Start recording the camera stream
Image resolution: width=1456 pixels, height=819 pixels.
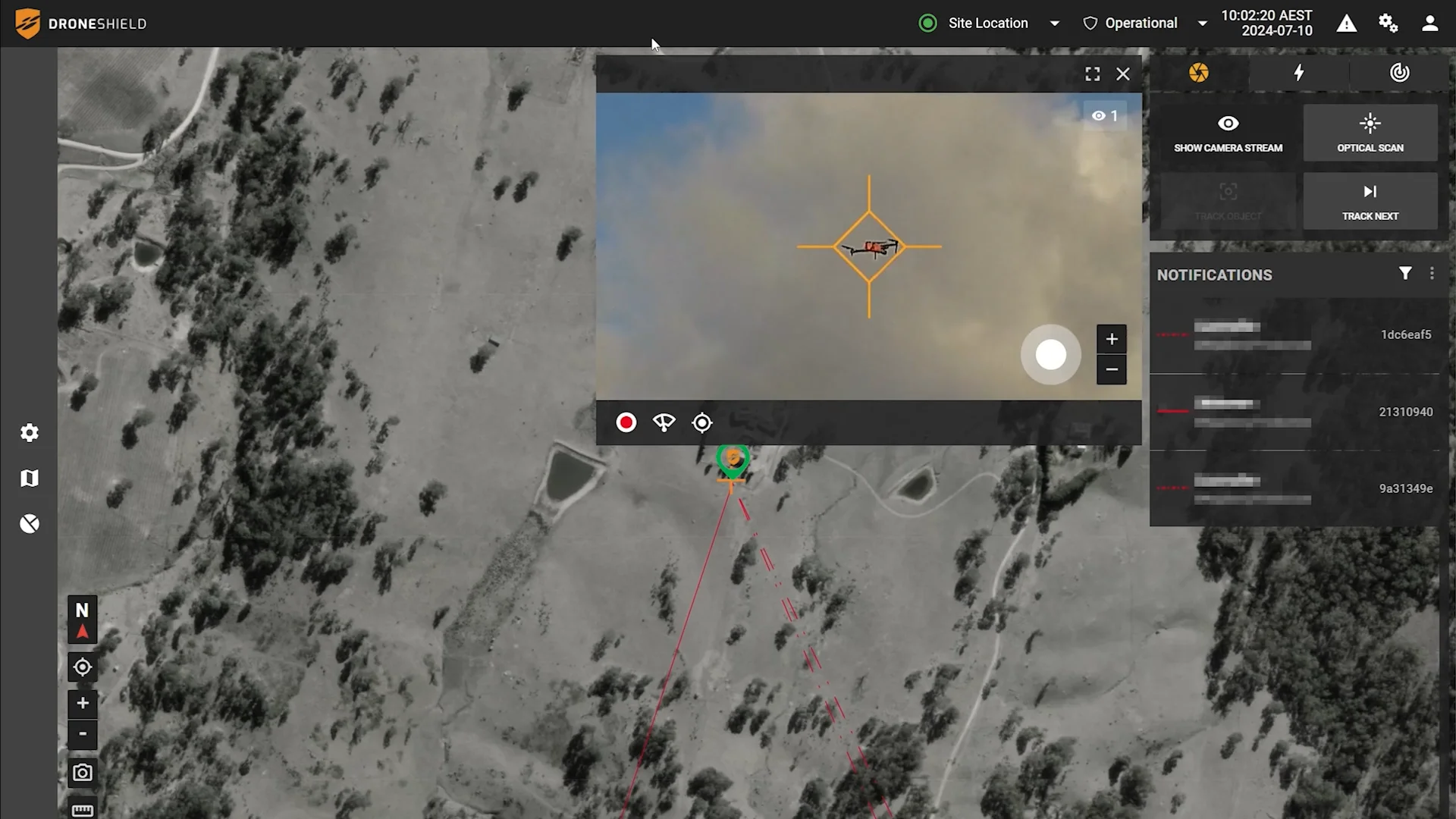click(626, 422)
